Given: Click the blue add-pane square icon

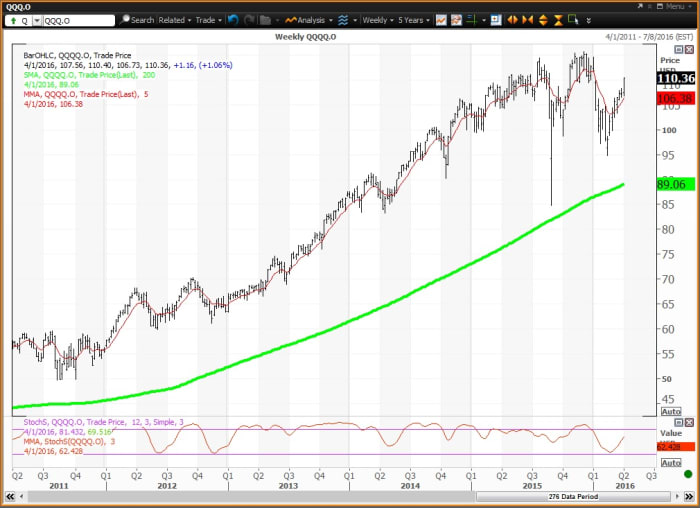Looking at the screenshot, I should pyautogui.click(x=496, y=20).
